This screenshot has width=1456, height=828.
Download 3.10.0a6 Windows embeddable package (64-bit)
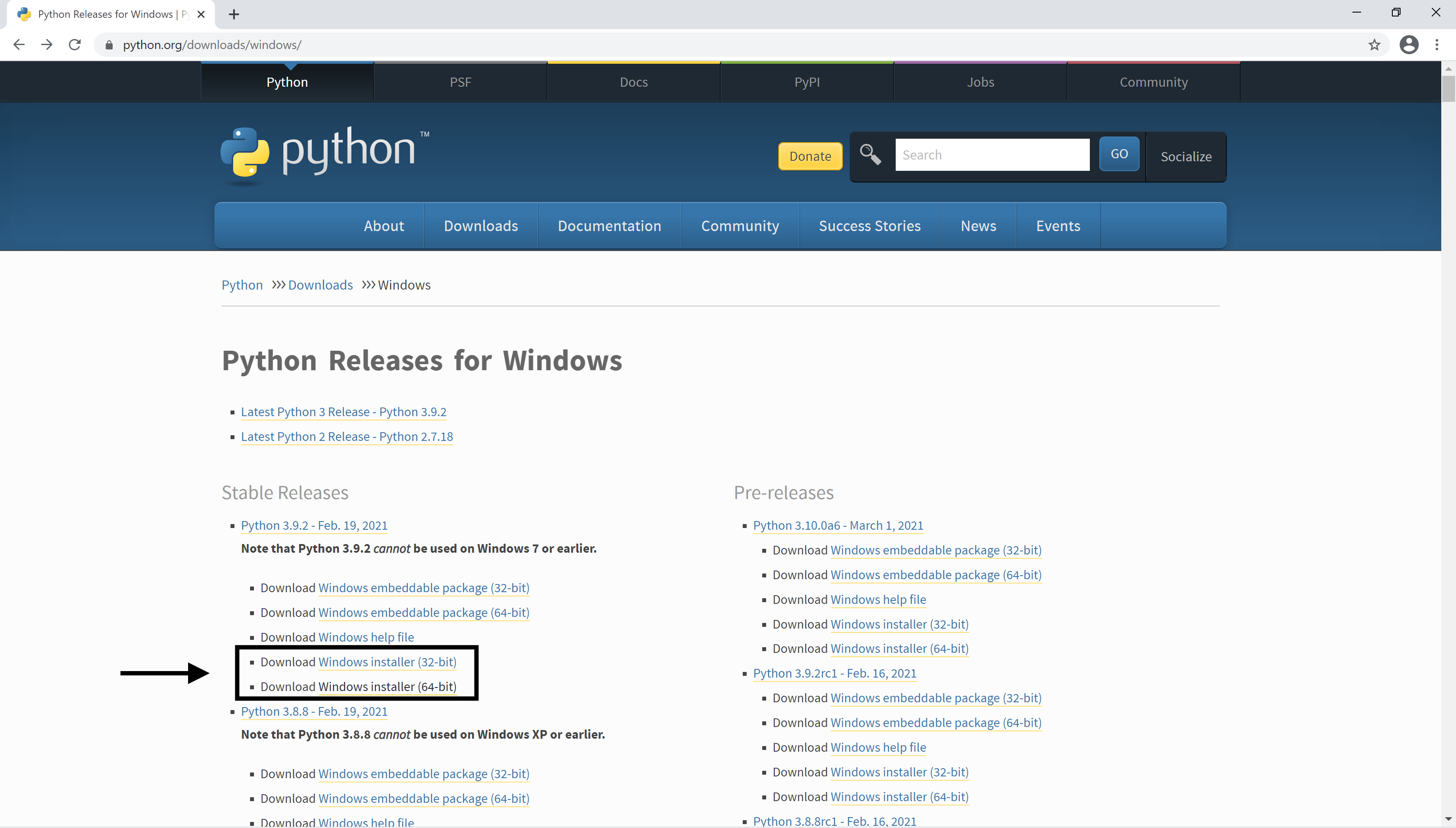click(x=936, y=575)
